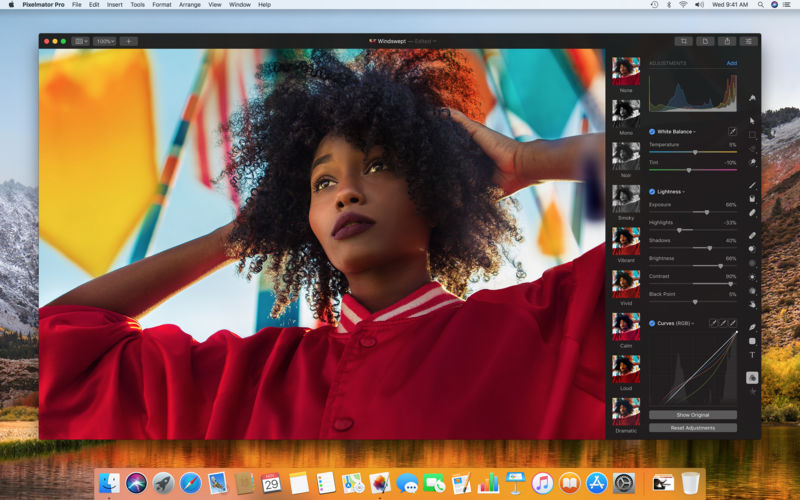The height and width of the screenshot is (500, 800).
Task: Select the Paint Bucket fill tool
Action: 752,198
